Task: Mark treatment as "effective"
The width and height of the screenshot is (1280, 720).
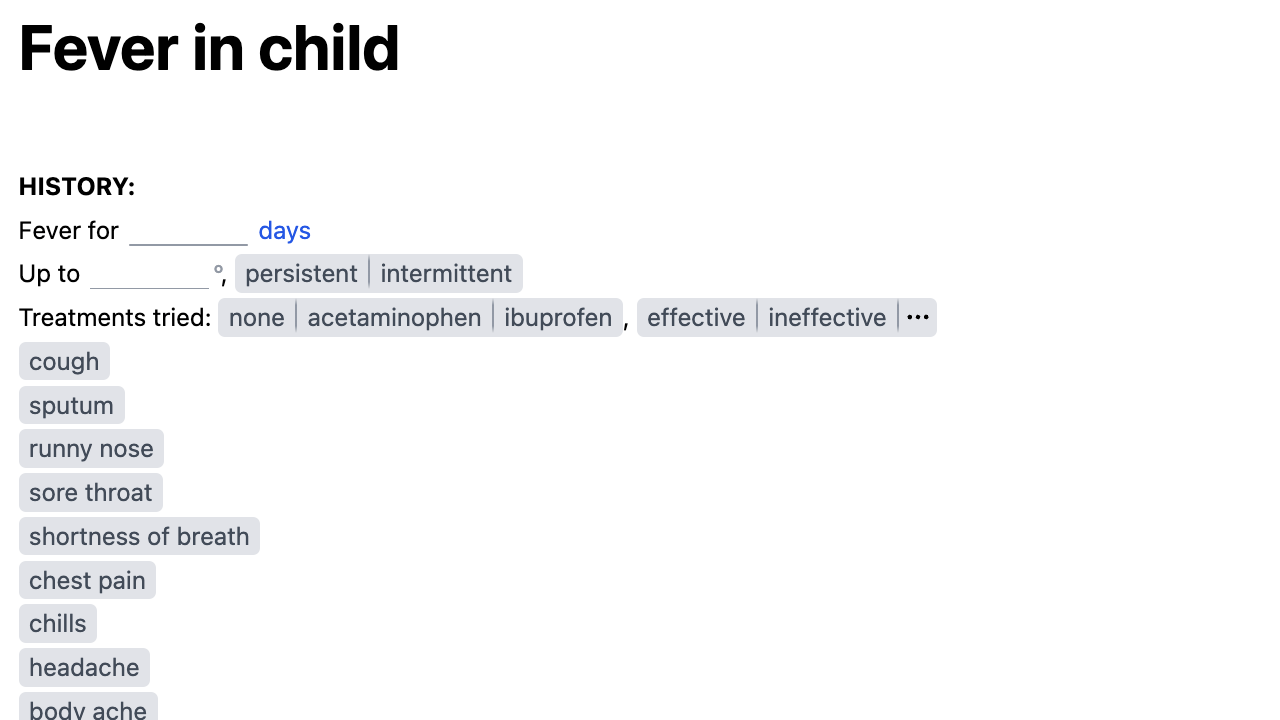Action: [696, 317]
